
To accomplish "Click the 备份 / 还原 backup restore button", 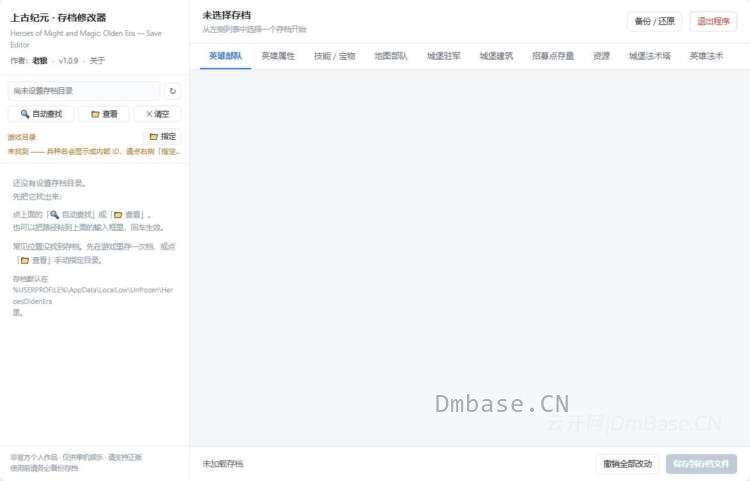I will click(654, 22).
